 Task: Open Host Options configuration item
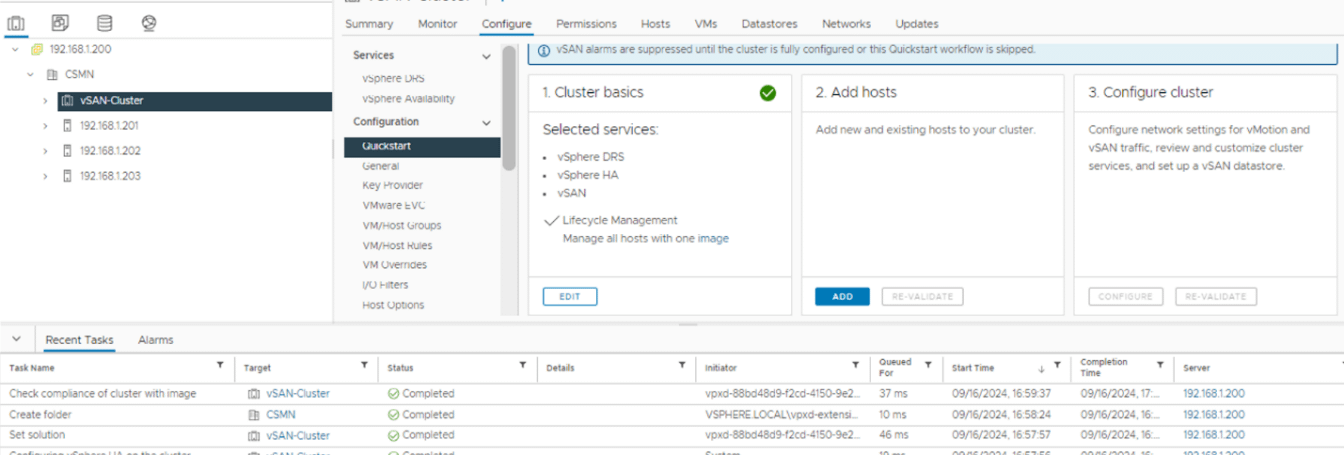[x=393, y=305]
